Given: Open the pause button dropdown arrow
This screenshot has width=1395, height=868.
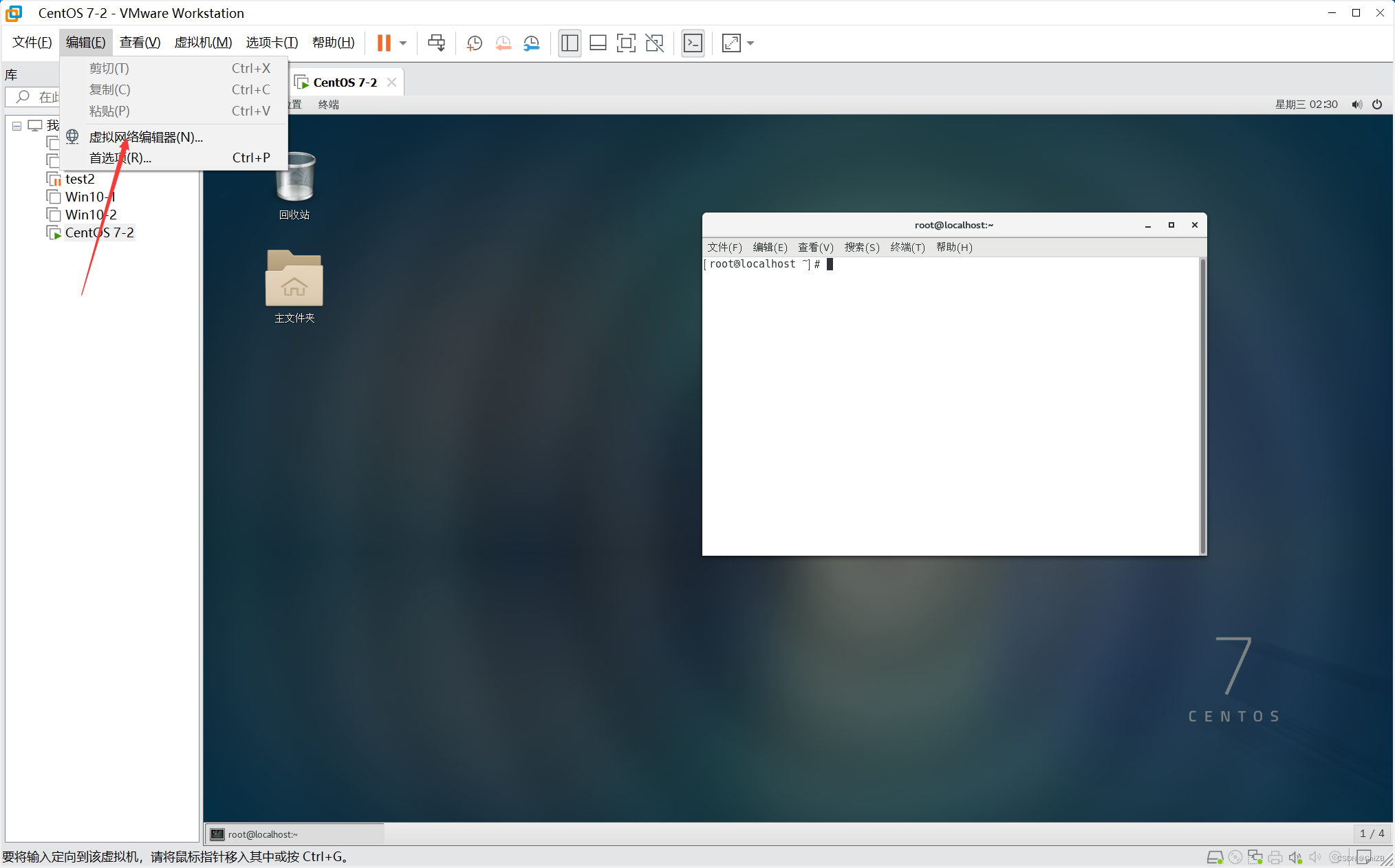Looking at the screenshot, I should pyautogui.click(x=403, y=43).
